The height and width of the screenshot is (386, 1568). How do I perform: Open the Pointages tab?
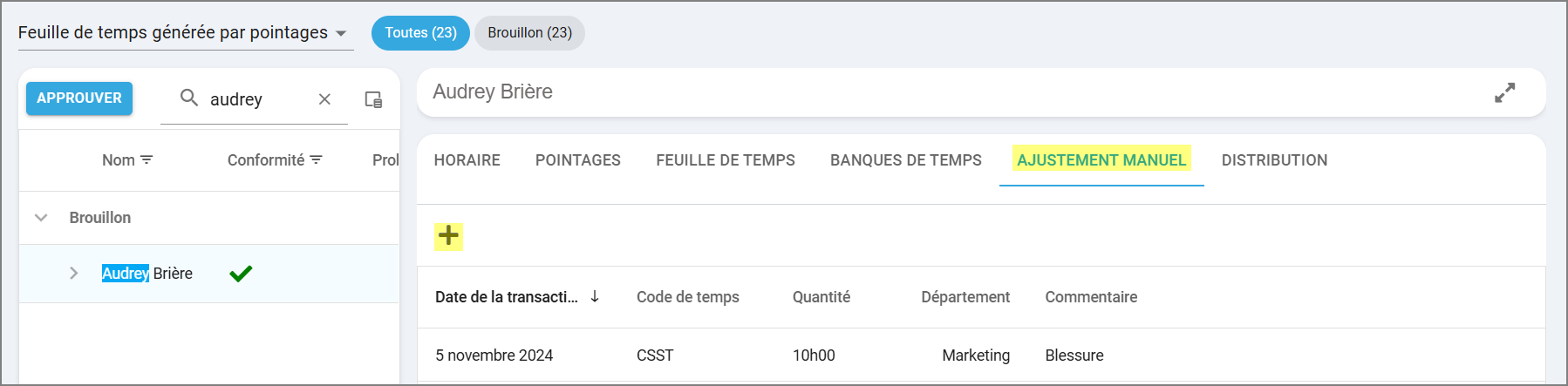(x=578, y=160)
